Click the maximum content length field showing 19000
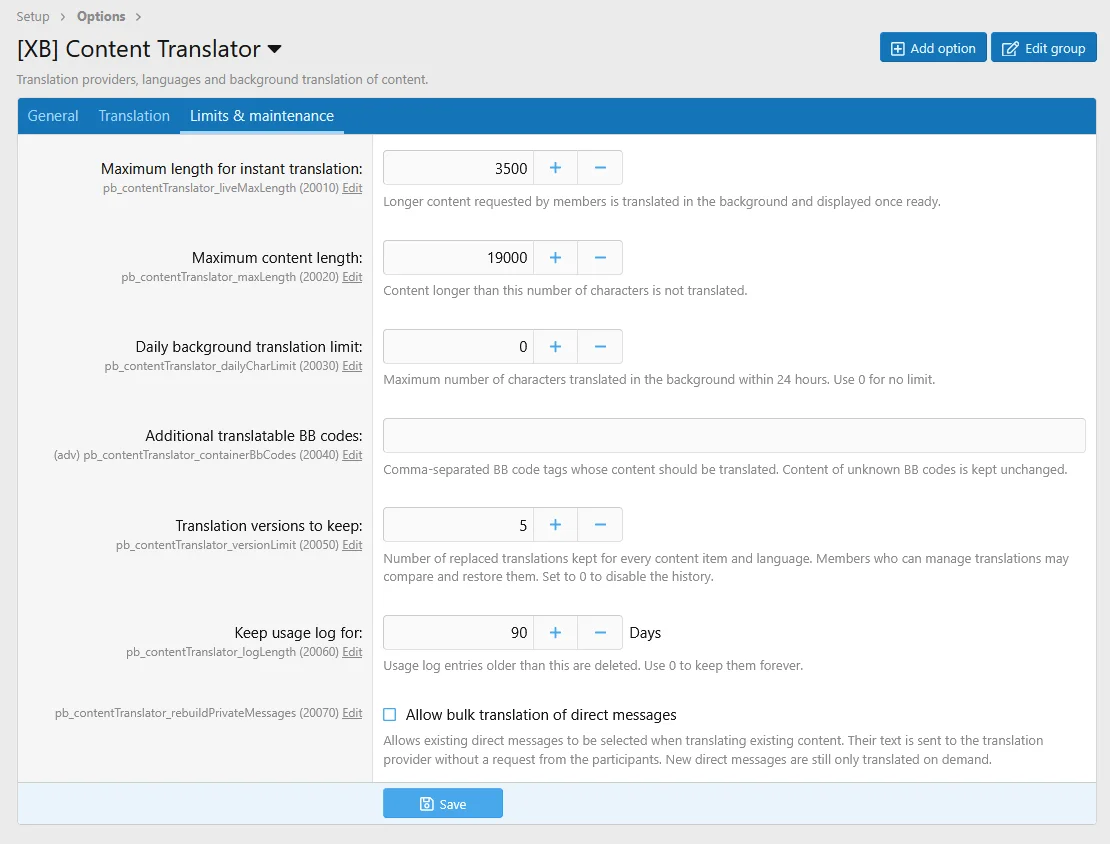1110x844 pixels. pos(459,258)
